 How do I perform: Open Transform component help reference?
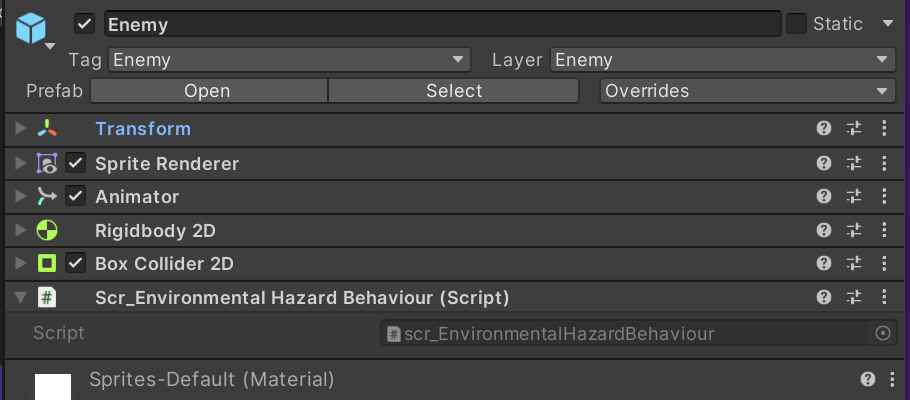tap(824, 129)
